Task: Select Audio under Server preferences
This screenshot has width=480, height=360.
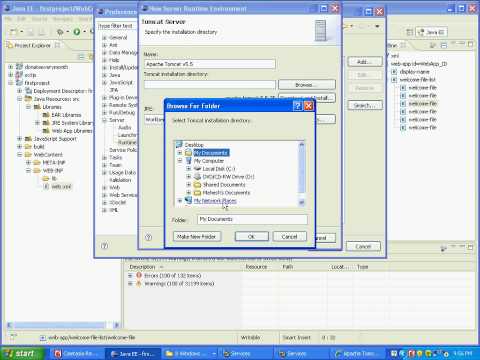Action: click(125, 127)
